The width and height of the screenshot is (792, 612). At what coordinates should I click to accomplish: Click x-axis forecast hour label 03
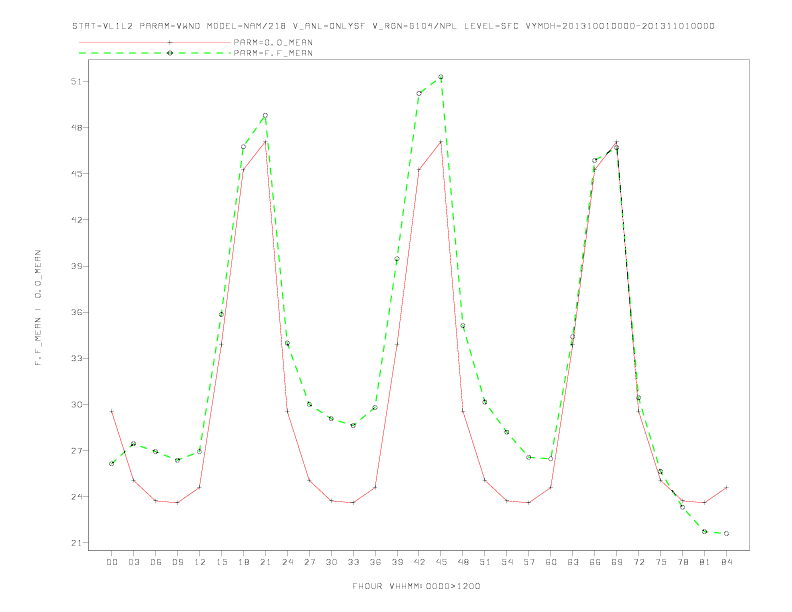(133, 562)
